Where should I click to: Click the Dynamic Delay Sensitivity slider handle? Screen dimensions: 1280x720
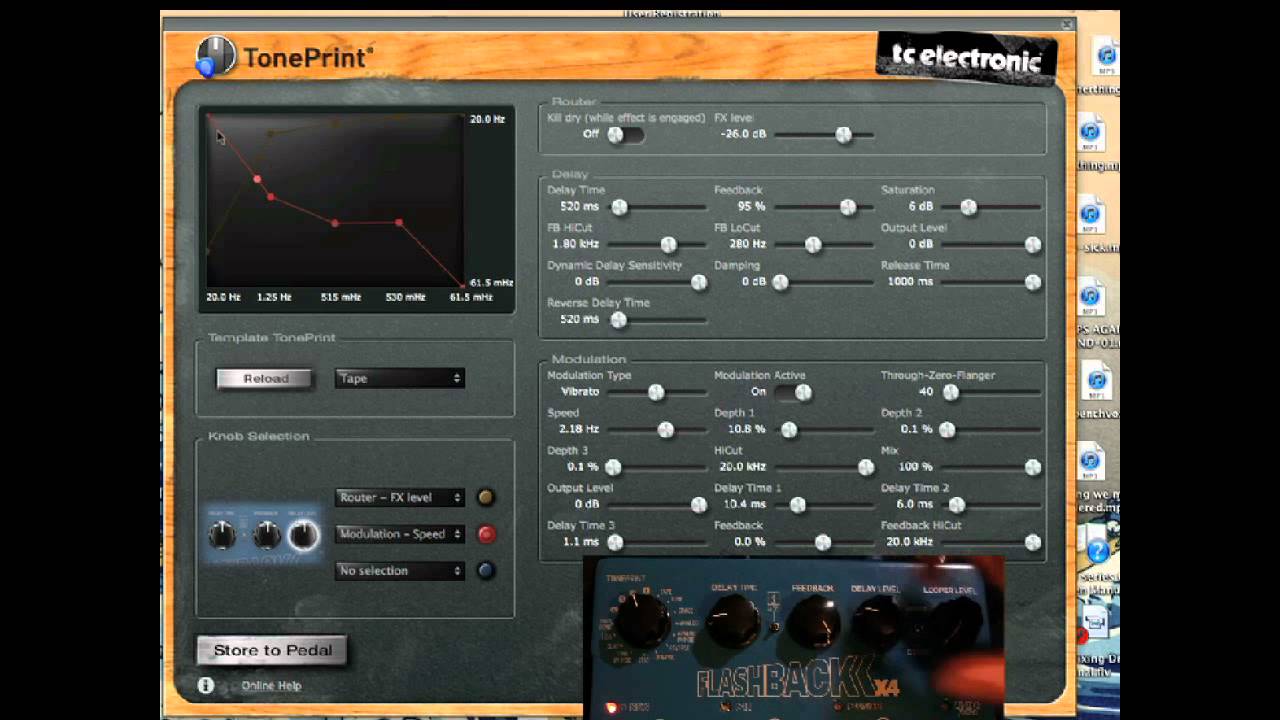(x=699, y=282)
